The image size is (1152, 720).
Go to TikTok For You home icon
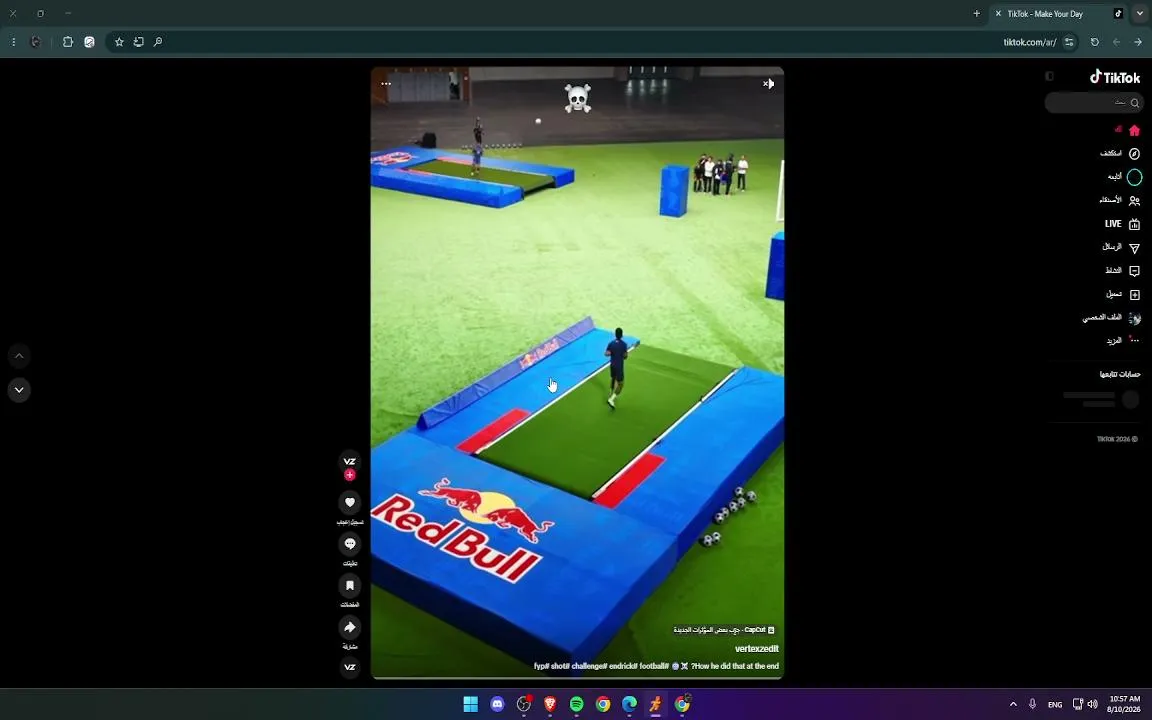(1134, 130)
